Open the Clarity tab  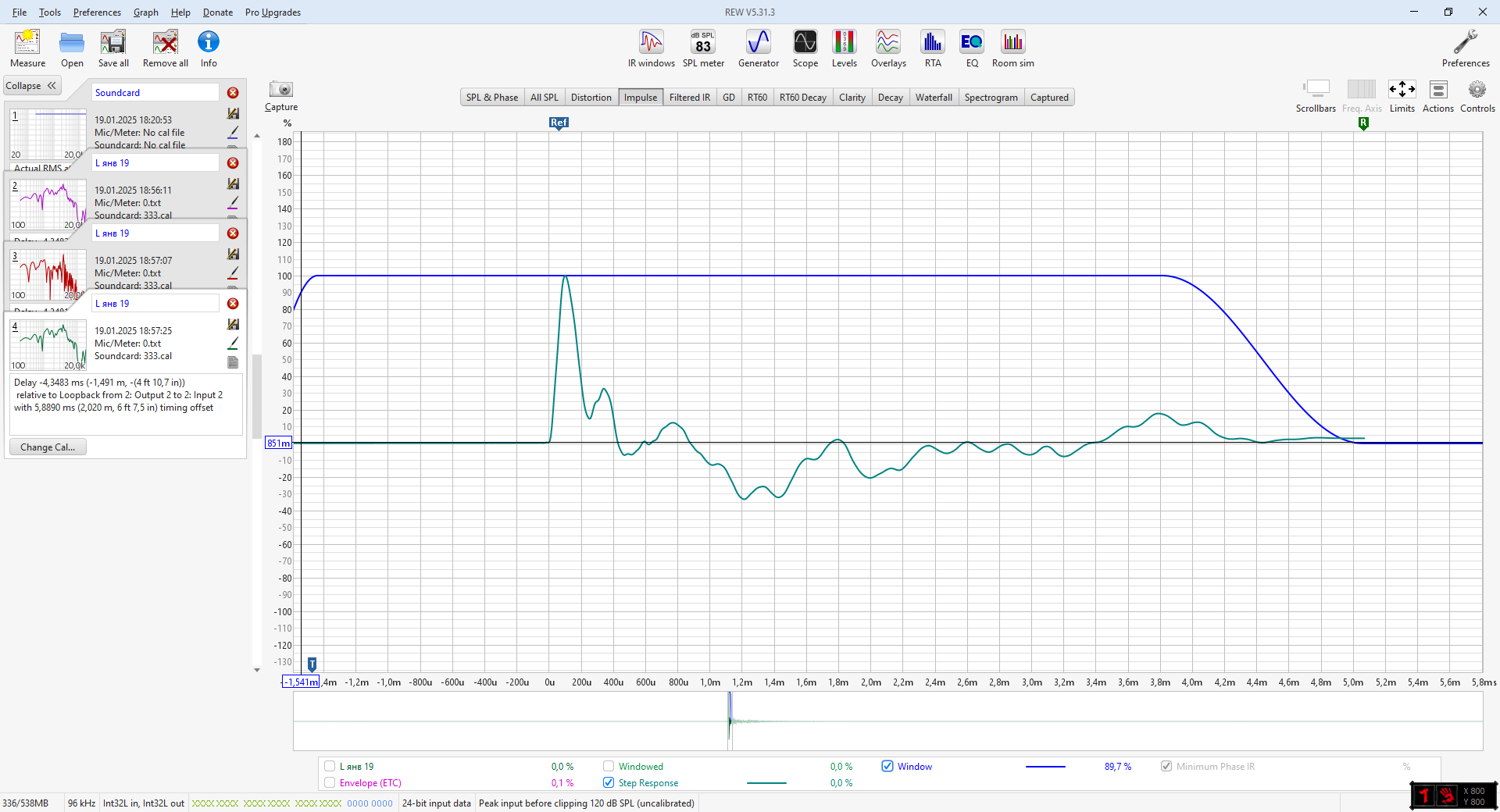point(852,98)
